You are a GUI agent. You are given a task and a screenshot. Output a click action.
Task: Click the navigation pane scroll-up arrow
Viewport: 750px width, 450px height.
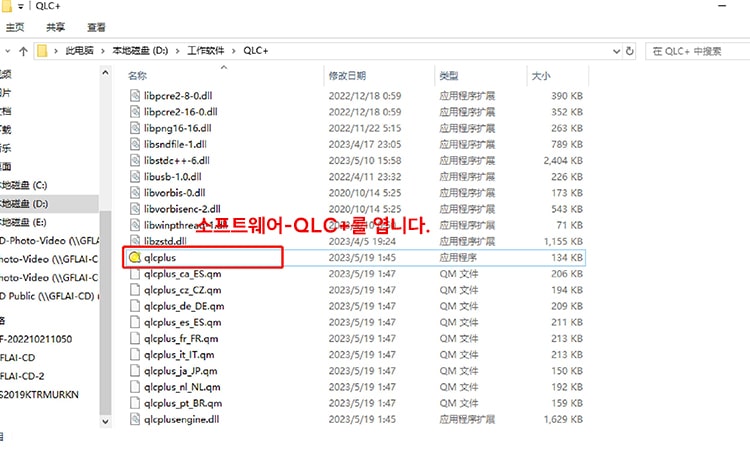(105, 73)
